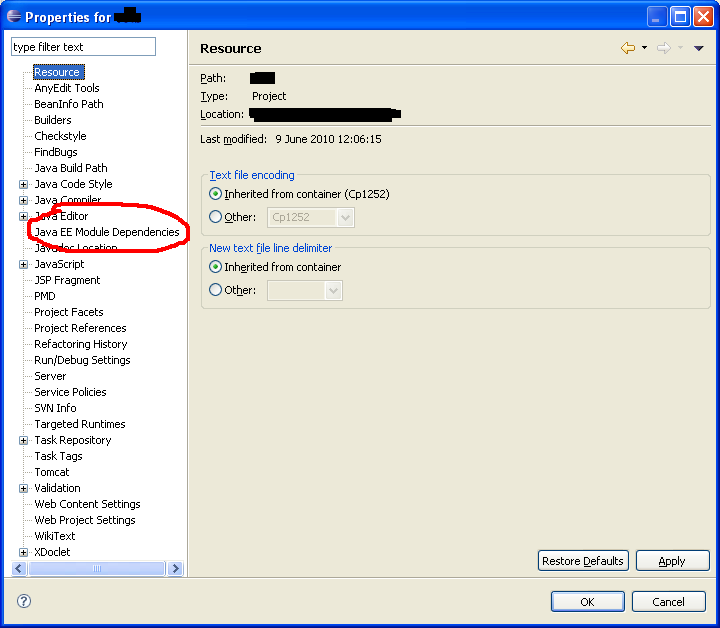This screenshot has width=720, height=628.
Task: Expand the Task Repository tree node
Action: [x=24, y=440]
